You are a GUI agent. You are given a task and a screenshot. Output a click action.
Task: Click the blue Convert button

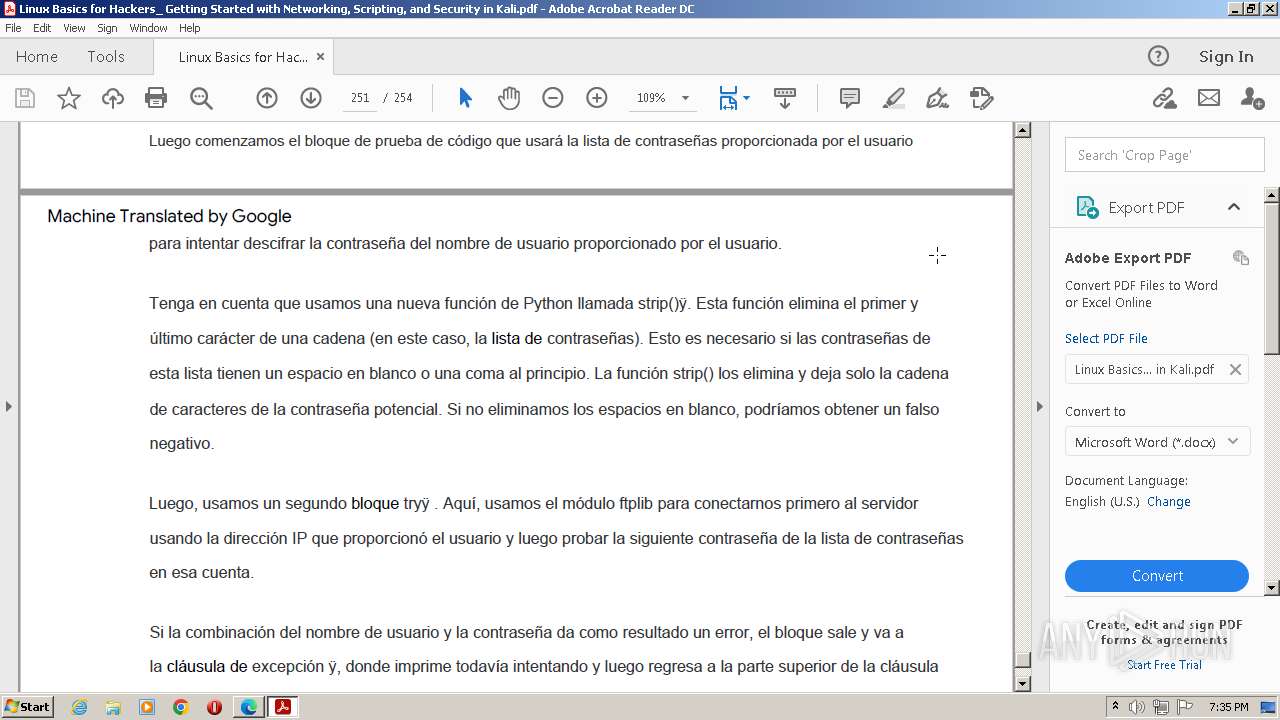[x=1157, y=576]
